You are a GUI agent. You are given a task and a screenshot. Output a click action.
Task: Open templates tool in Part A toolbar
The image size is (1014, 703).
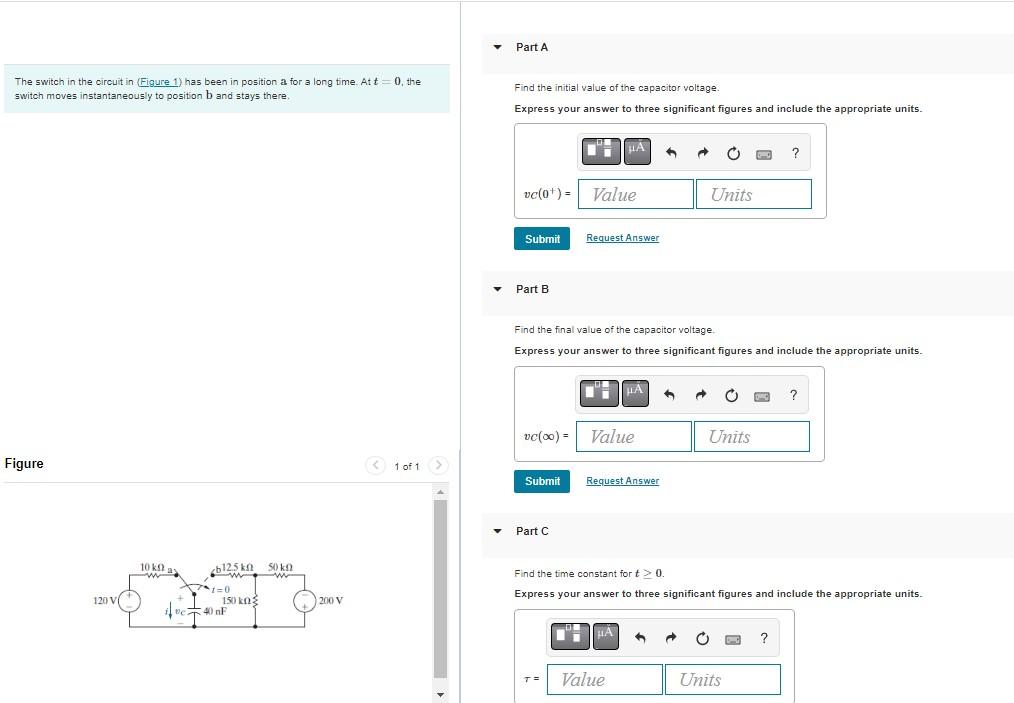[x=601, y=151]
